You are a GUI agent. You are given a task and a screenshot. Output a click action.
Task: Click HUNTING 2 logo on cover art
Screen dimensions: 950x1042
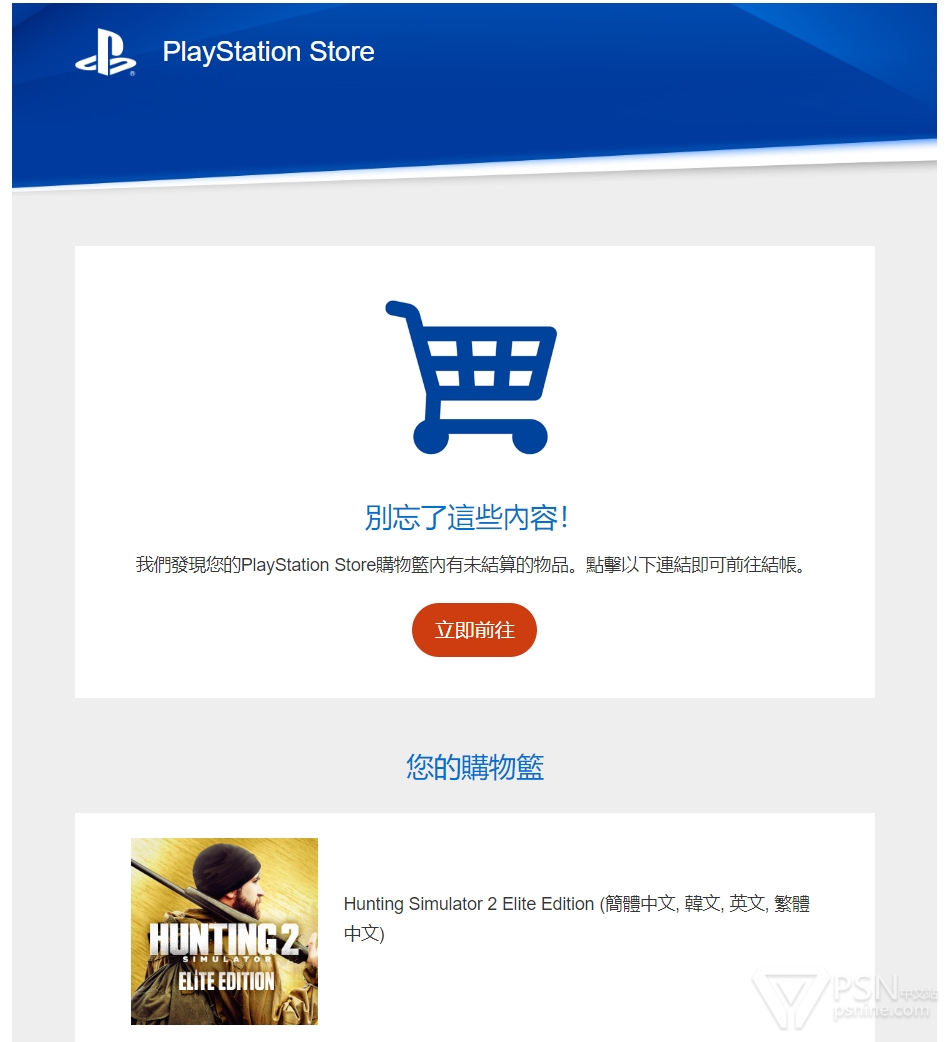tap(224, 939)
